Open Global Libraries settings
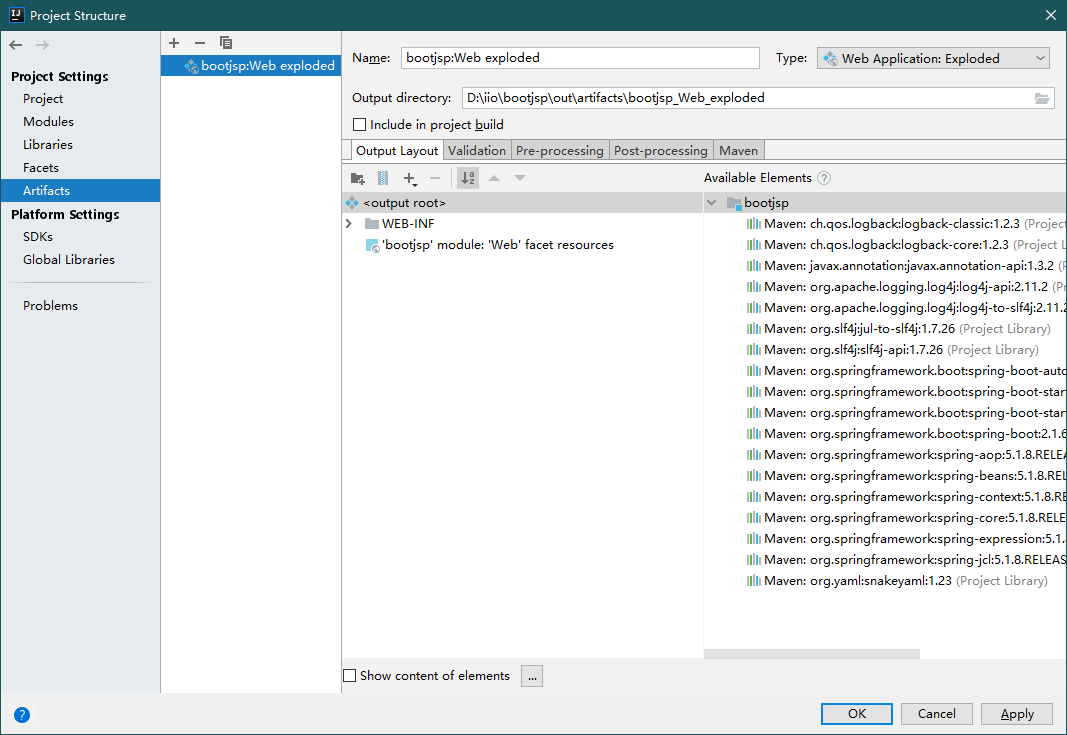Screen dimensions: 1067x735 point(69,260)
